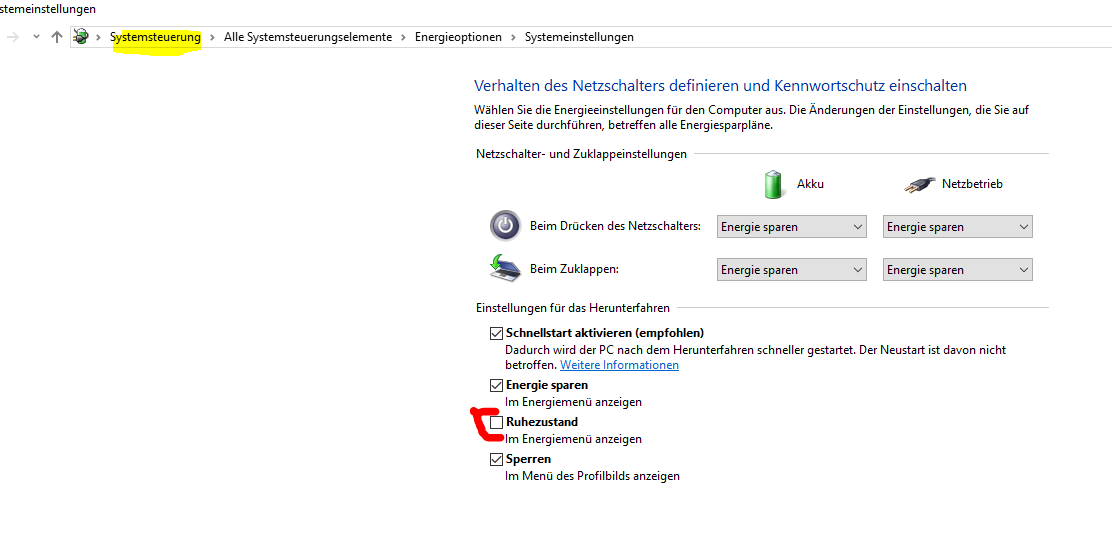Select Systemeinstellungen breadcrumb
The width and height of the screenshot is (1112, 548).
pyautogui.click(x=579, y=37)
